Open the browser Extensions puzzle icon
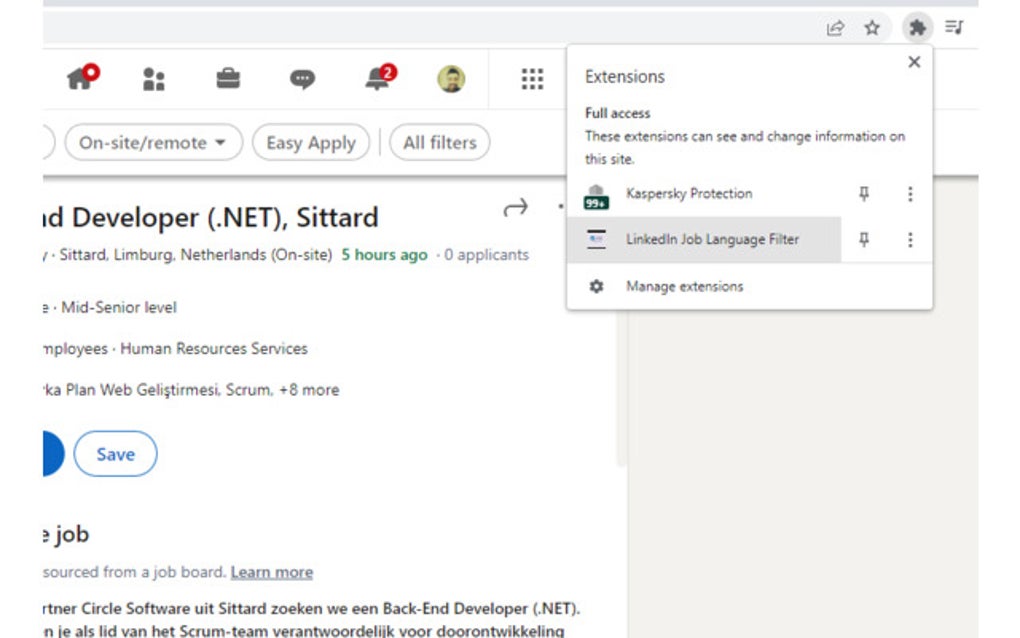Screen dimensions: 1020x638 tap(917, 28)
